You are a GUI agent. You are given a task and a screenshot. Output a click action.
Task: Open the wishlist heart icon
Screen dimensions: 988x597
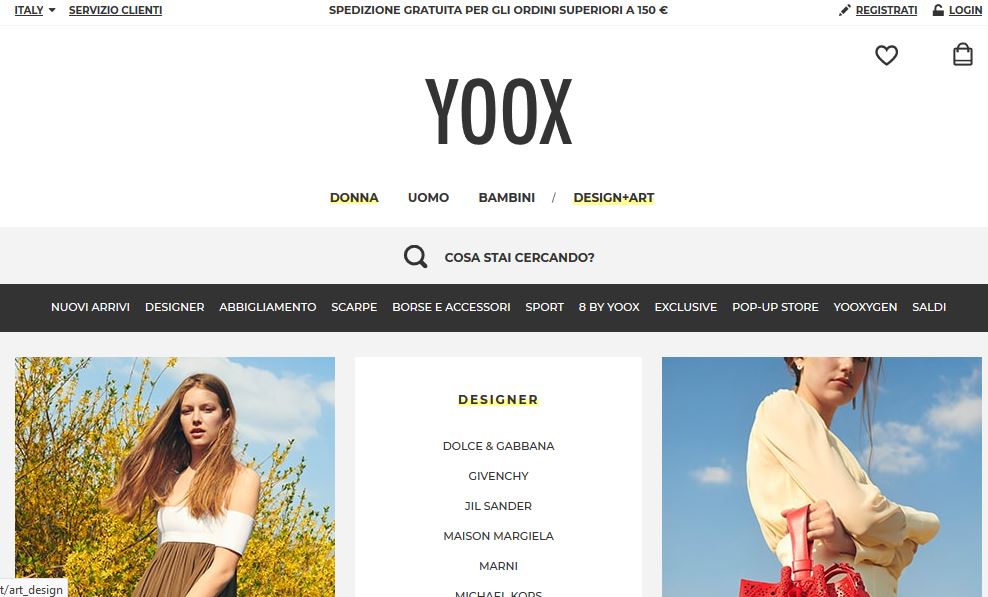click(886, 55)
